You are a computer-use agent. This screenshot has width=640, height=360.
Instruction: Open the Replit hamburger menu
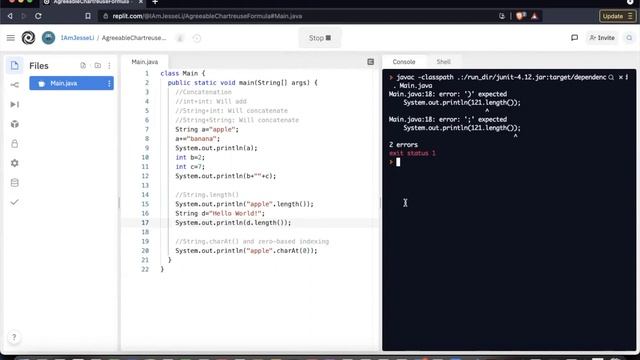[x=11, y=38]
